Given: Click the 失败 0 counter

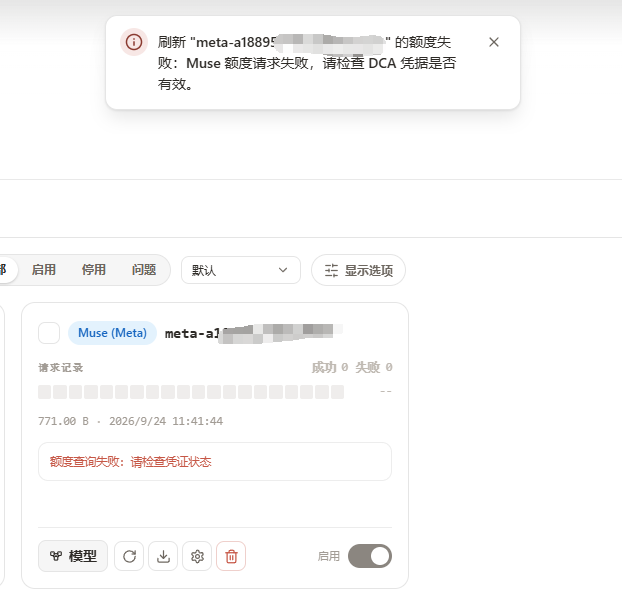Looking at the screenshot, I should click(x=374, y=367).
